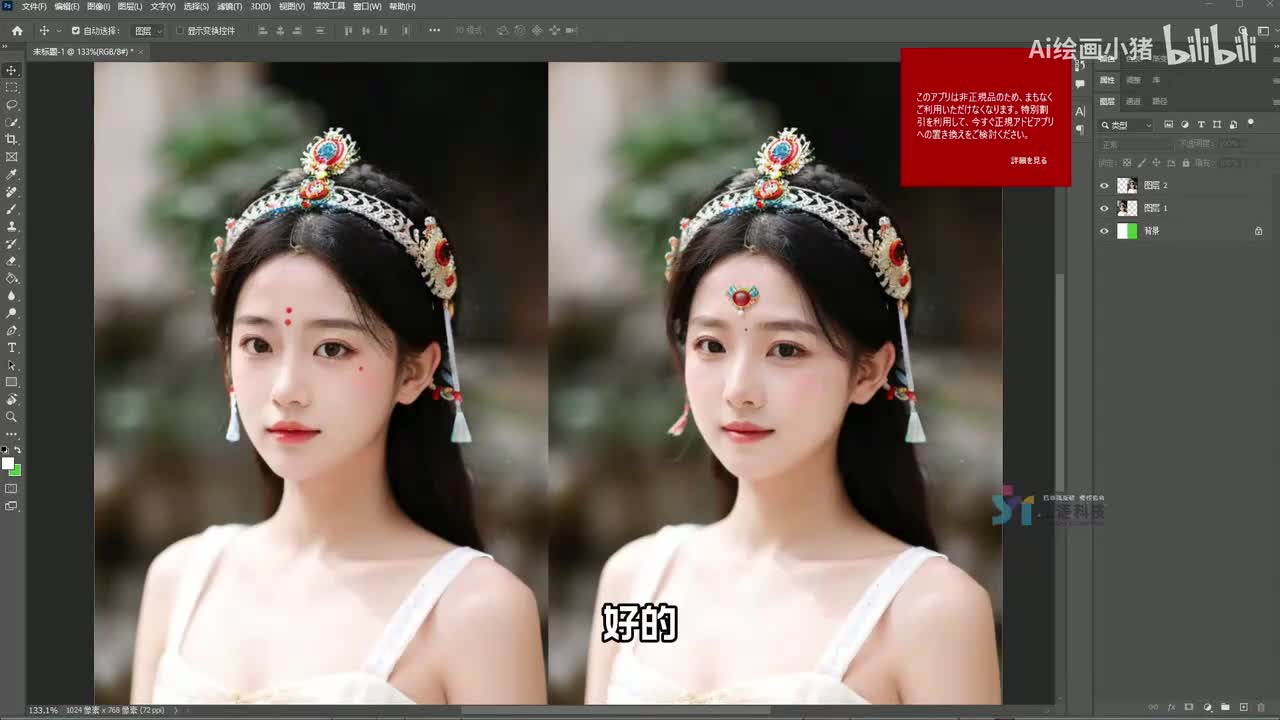This screenshot has height=720, width=1280.
Task: Open the Move tool preset dropdown arrow
Action: coord(59,31)
